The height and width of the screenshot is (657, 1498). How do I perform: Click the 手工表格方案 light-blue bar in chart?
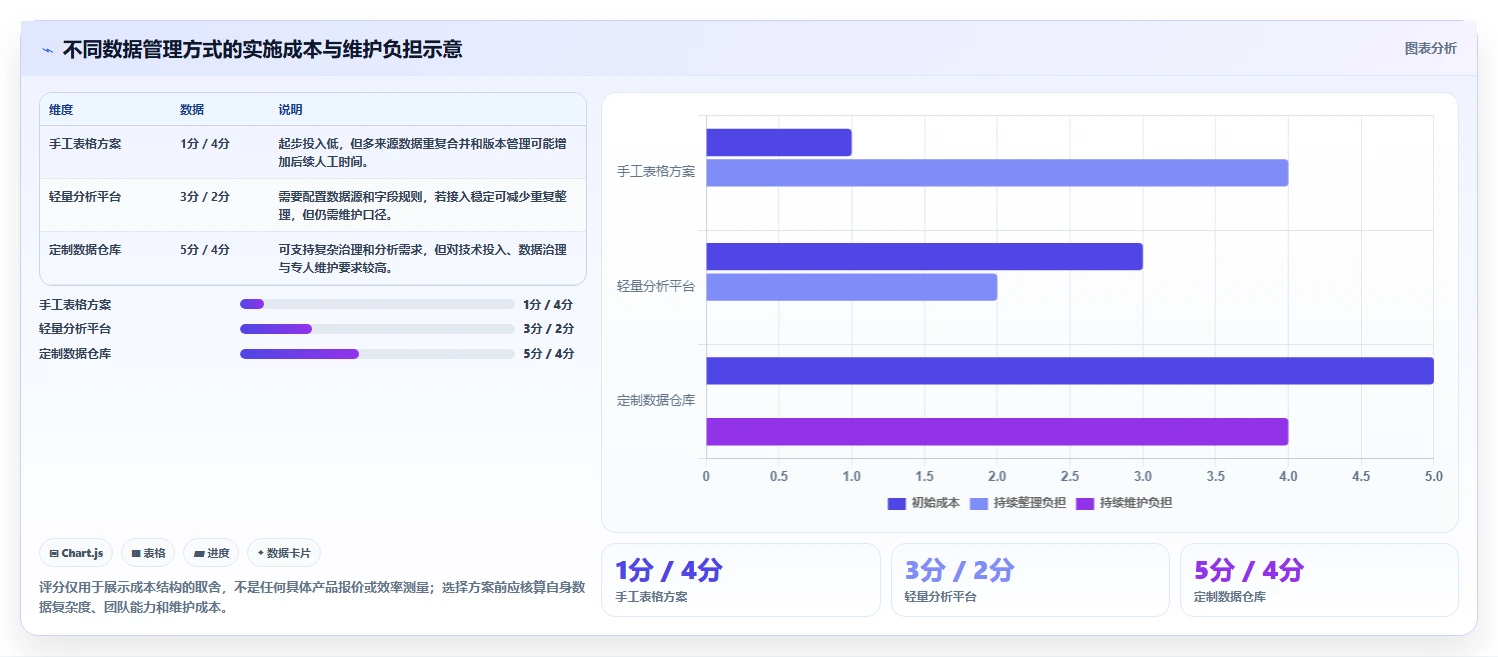coord(997,173)
